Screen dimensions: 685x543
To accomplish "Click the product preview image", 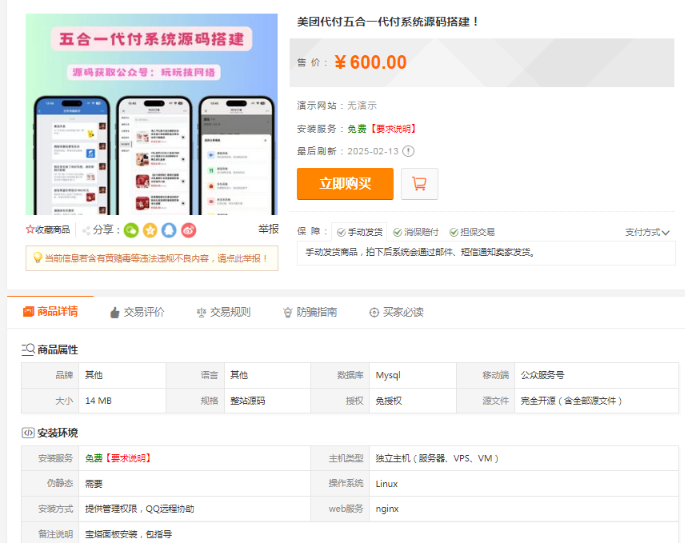I will point(151,114).
